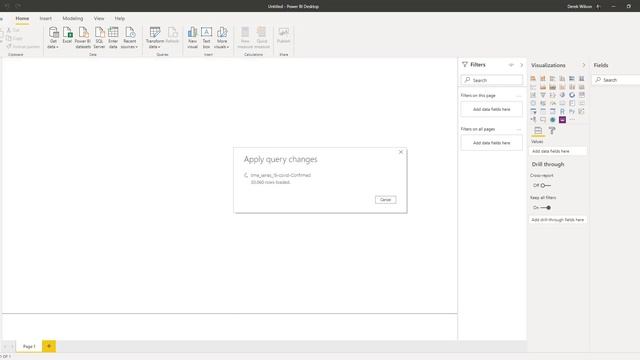Open the Format paint roller tab
The height and width of the screenshot is (360, 640).
tap(552, 131)
